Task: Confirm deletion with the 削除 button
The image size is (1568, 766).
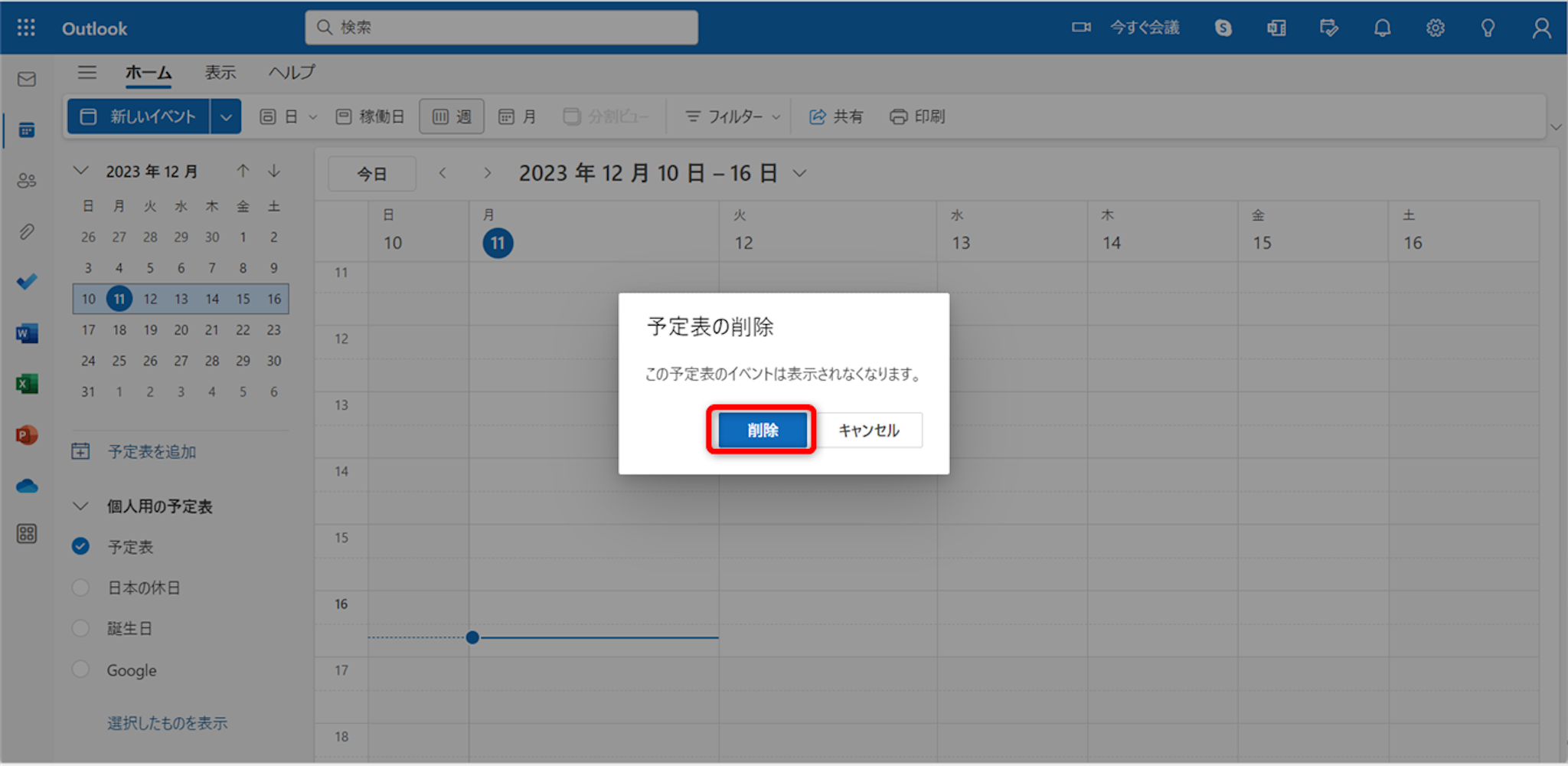Action: 762,430
